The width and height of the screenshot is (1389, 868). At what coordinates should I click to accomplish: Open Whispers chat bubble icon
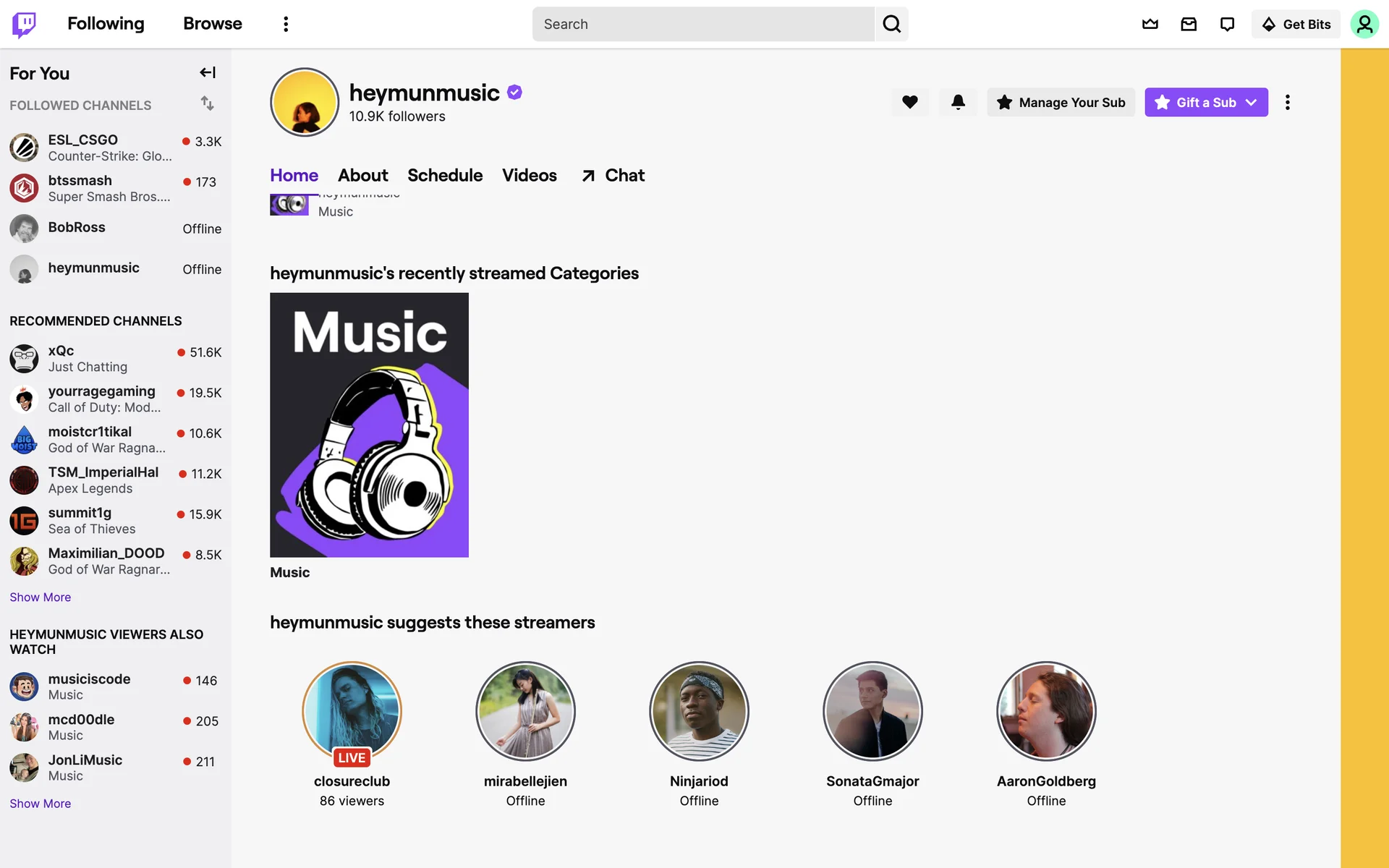(1227, 25)
